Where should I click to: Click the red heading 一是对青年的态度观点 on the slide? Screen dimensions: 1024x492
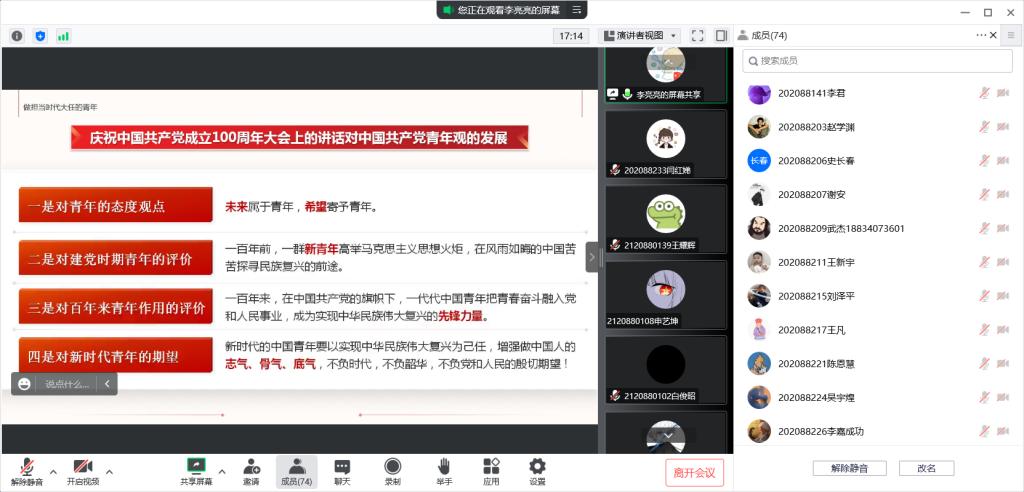(x=116, y=205)
